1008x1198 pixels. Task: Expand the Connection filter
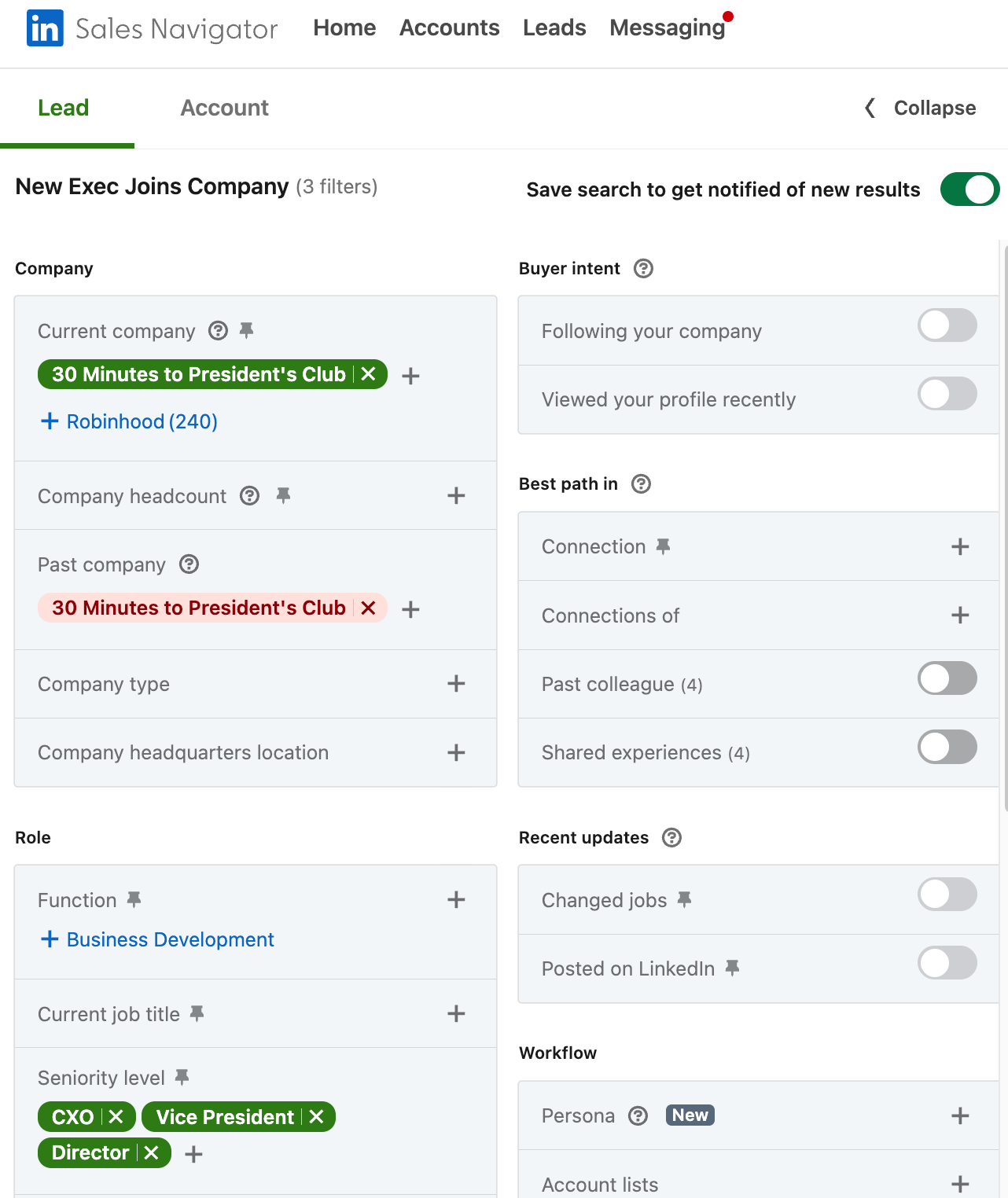[x=960, y=546]
